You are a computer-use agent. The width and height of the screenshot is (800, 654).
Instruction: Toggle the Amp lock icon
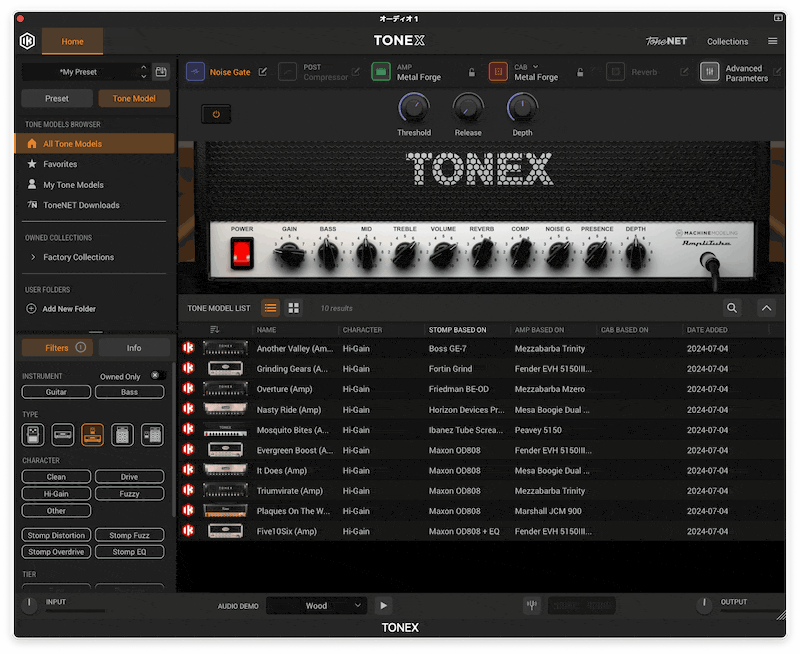(472, 72)
